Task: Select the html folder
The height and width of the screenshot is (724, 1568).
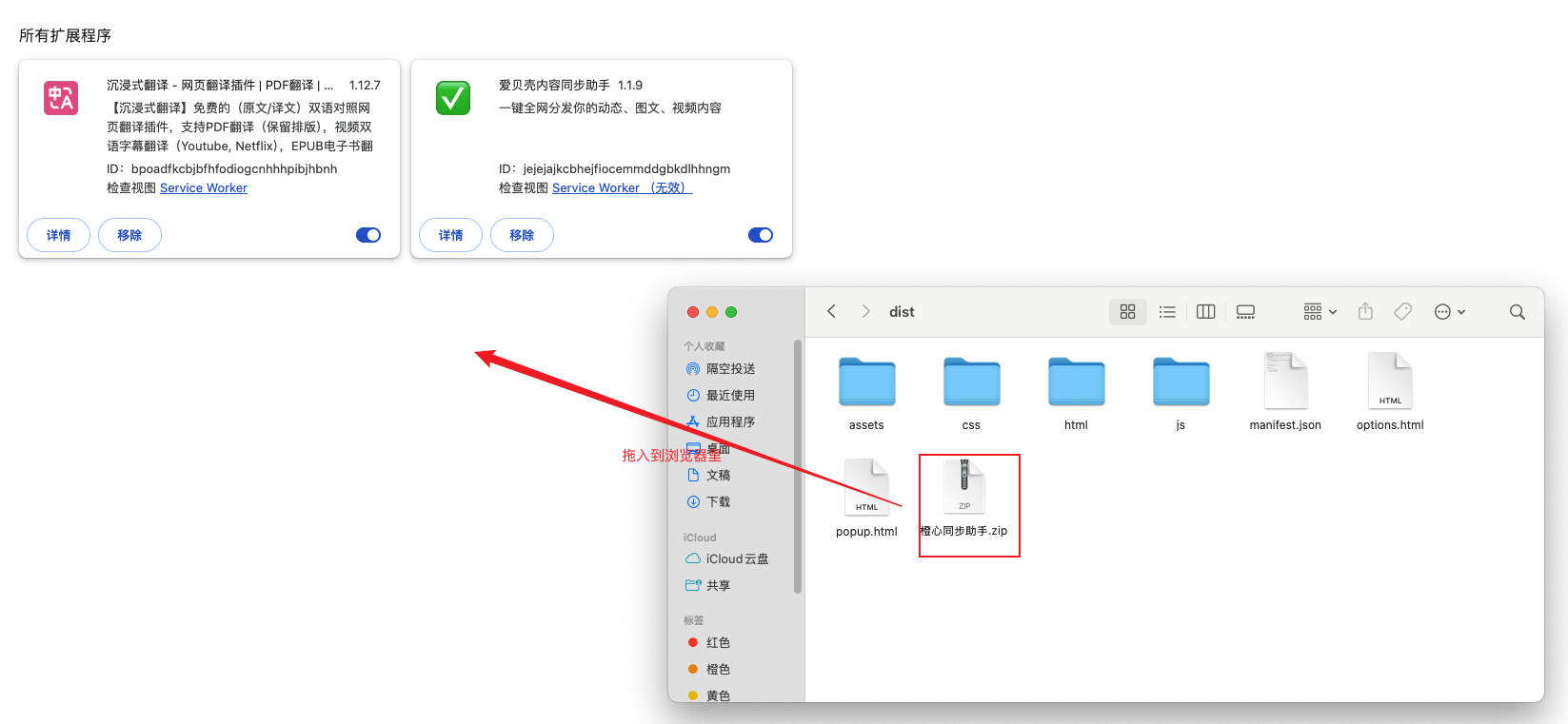Action: [1076, 394]
